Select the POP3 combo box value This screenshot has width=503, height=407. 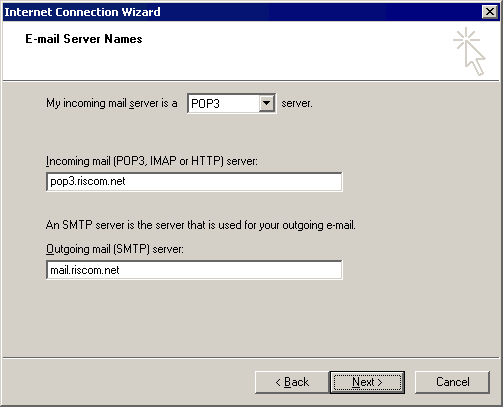pyautogui.click(x=224, y=104)
